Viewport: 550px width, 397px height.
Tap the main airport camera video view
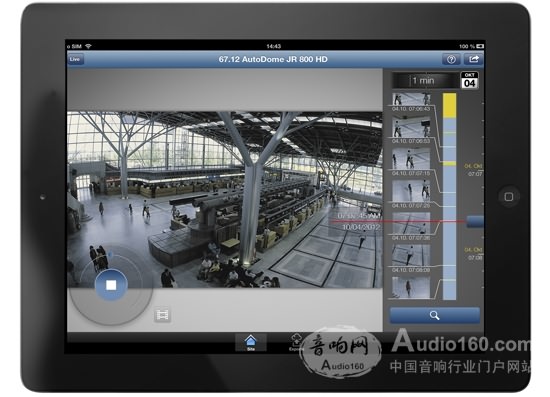click(x=224, y=200)
